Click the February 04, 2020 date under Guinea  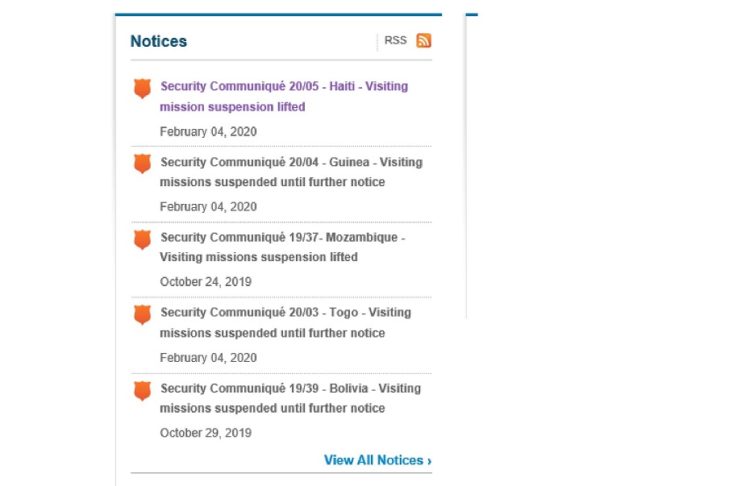(x=208, y=207)
